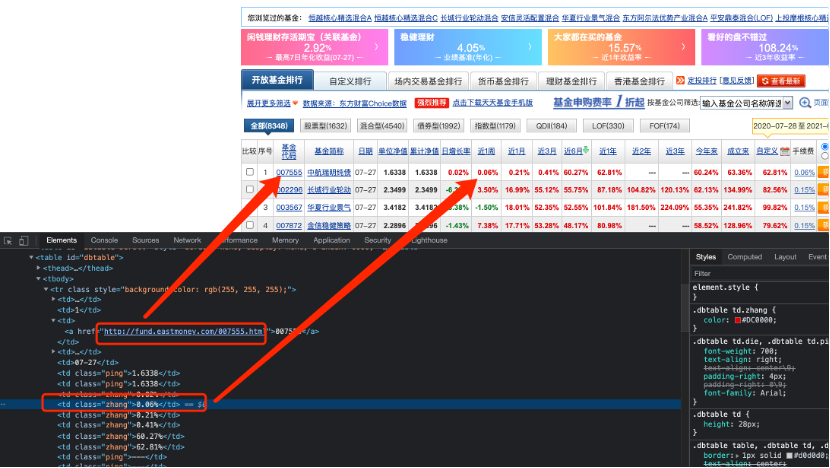This screenshot has height=468, width=830.
Task: Expand the 展开更多筛选 filter section
Action: (x=272, y=103)
